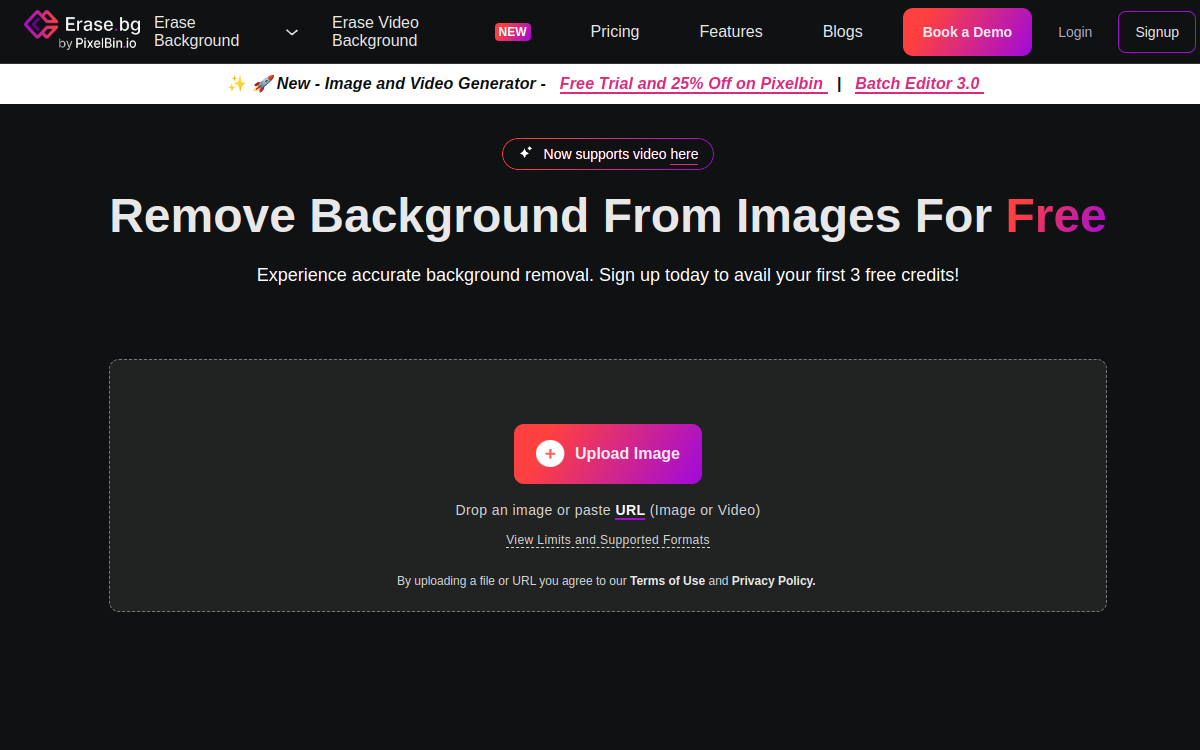Viewport: 1200px width, 750px height.
Task: Open the Batch Editor 3.0 link
Action: tap(918, 84)
